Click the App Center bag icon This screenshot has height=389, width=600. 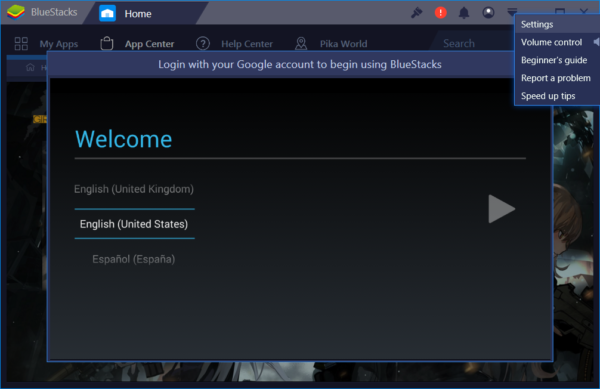coord(107,43)
